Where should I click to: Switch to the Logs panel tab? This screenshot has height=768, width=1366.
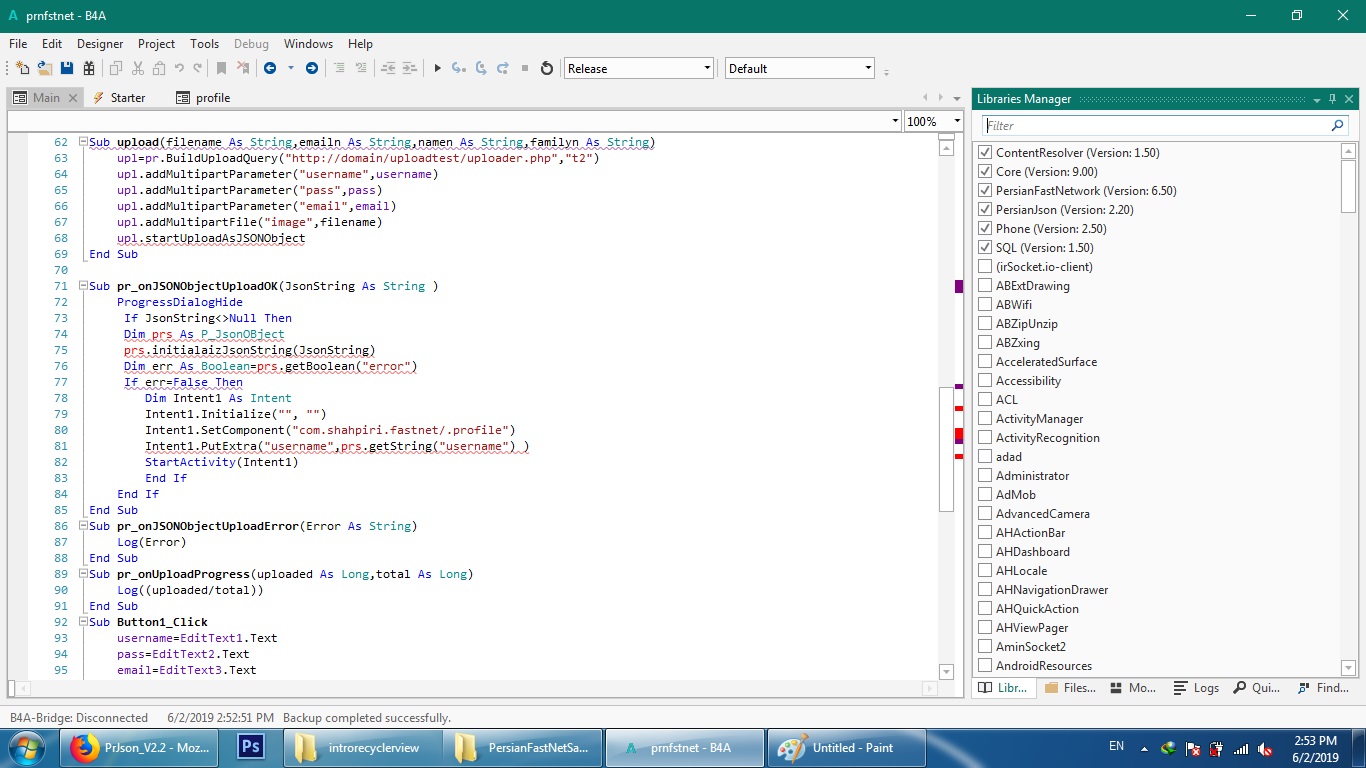(x=1196, y=688)
